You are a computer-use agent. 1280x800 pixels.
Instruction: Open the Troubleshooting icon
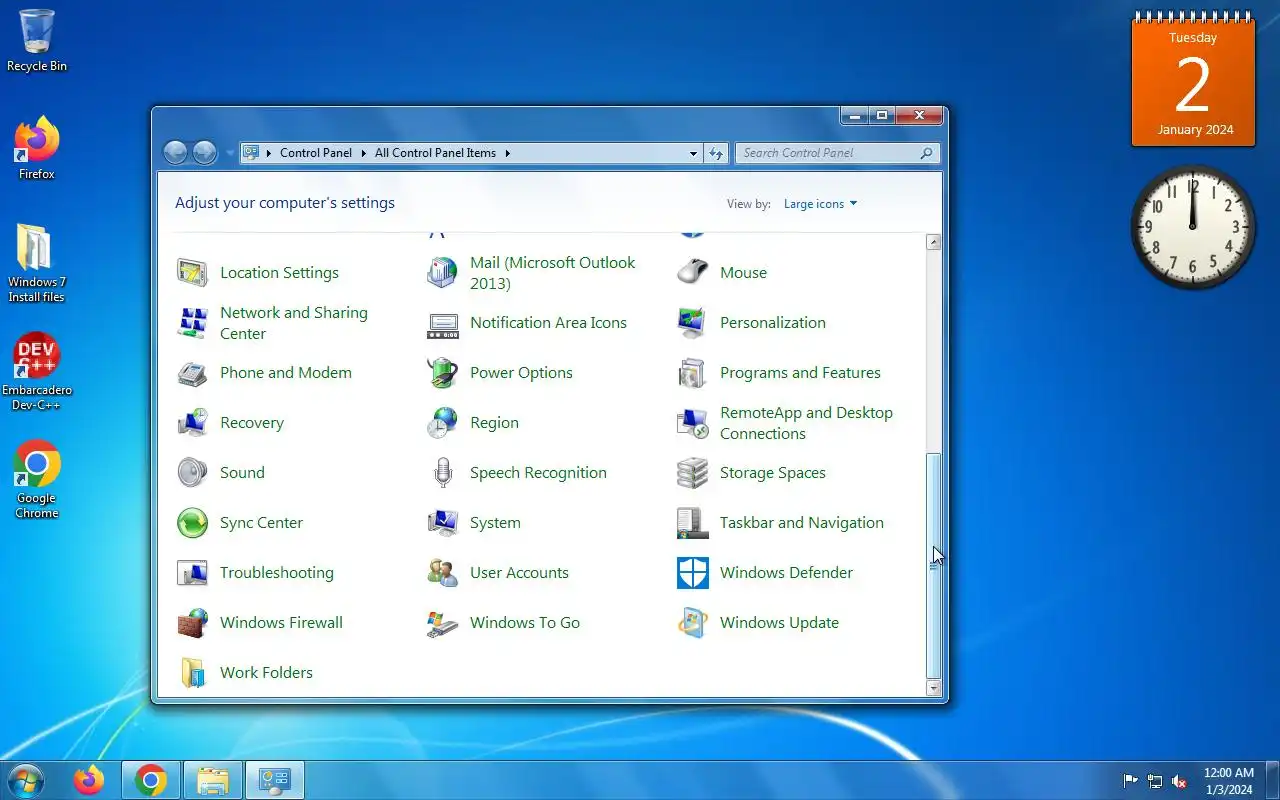(x=192, y=572)
